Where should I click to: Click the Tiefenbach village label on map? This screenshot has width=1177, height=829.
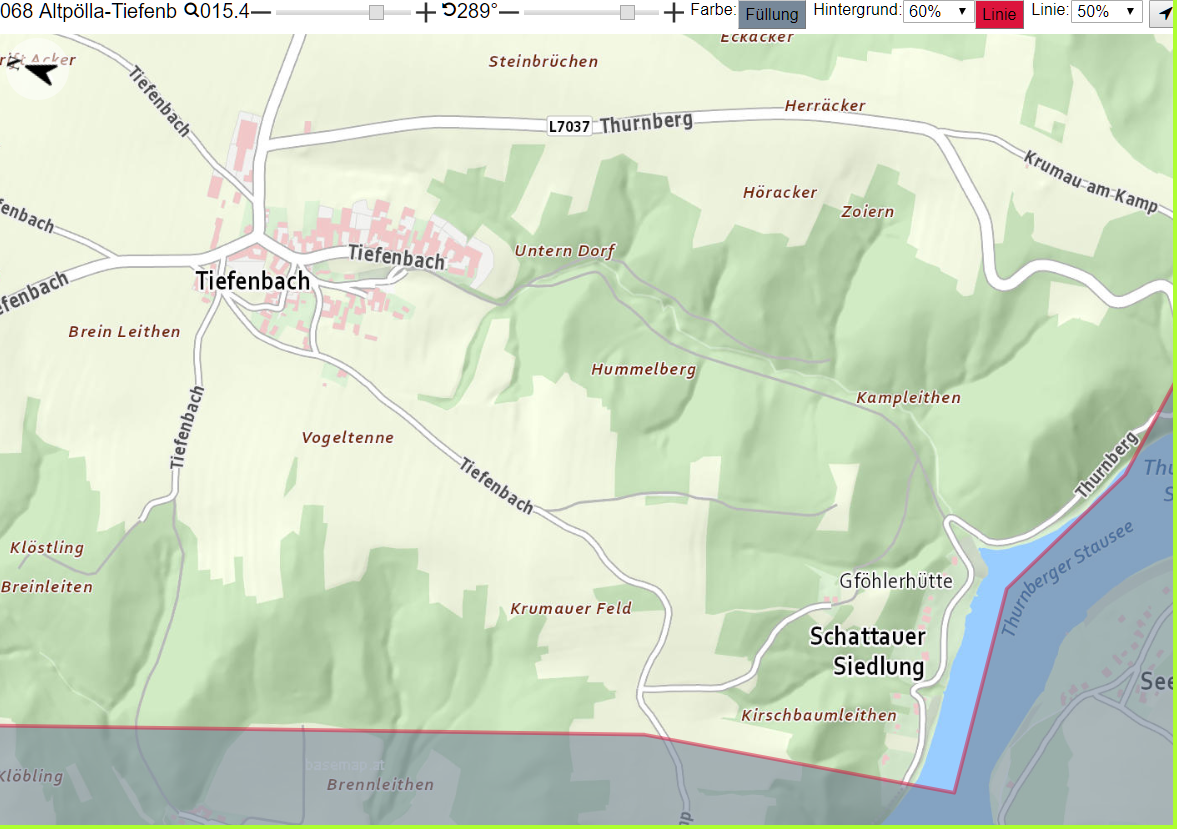253,281
